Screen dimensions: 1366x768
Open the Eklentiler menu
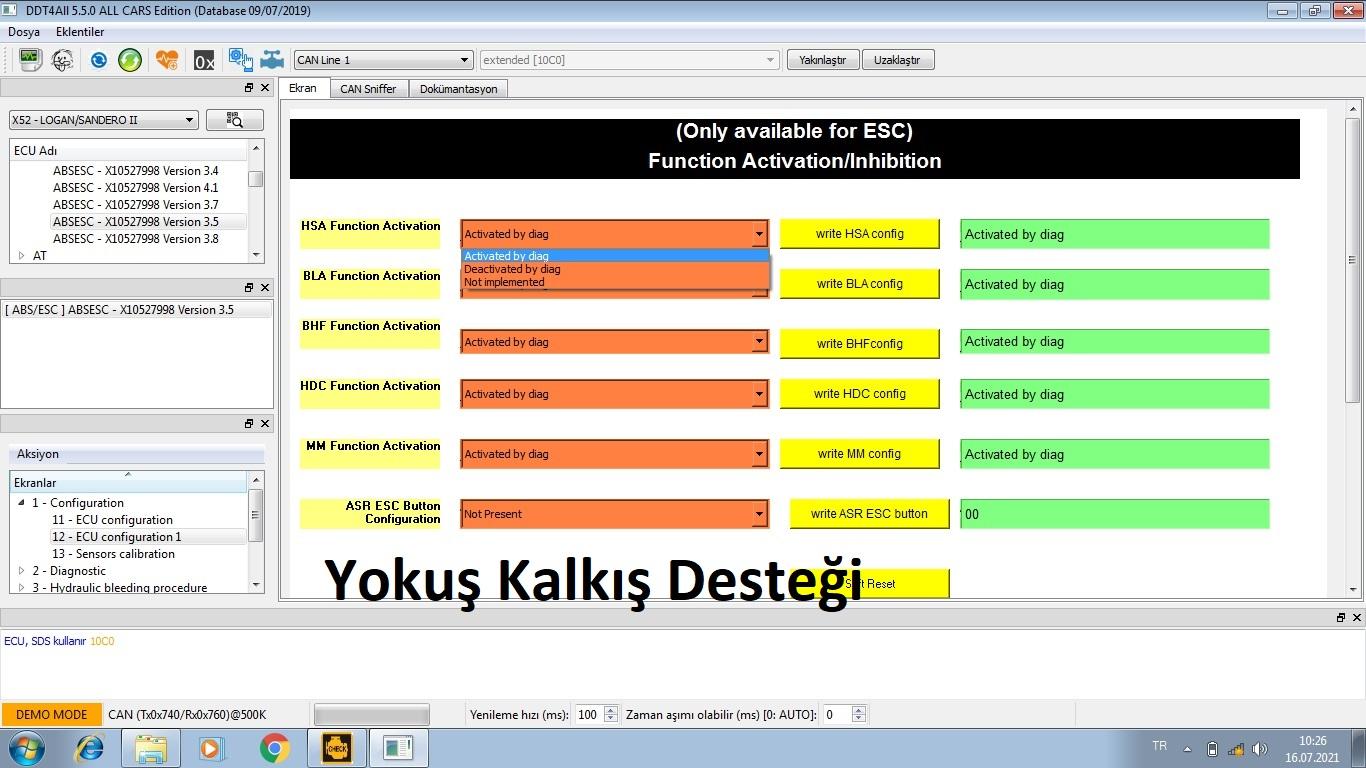[80, 32]
